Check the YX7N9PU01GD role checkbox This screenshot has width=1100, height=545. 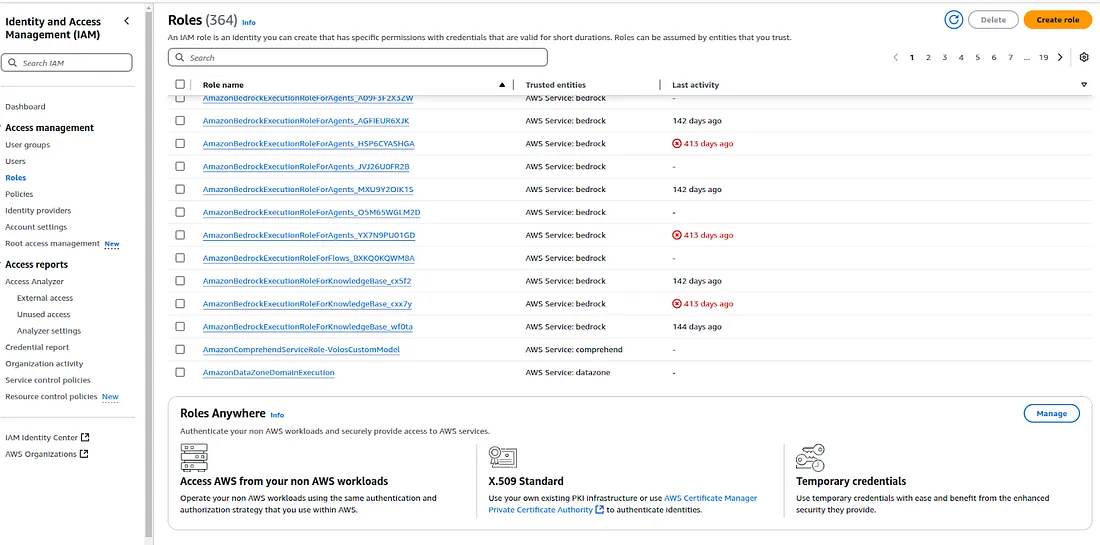(x=180, y=235)
